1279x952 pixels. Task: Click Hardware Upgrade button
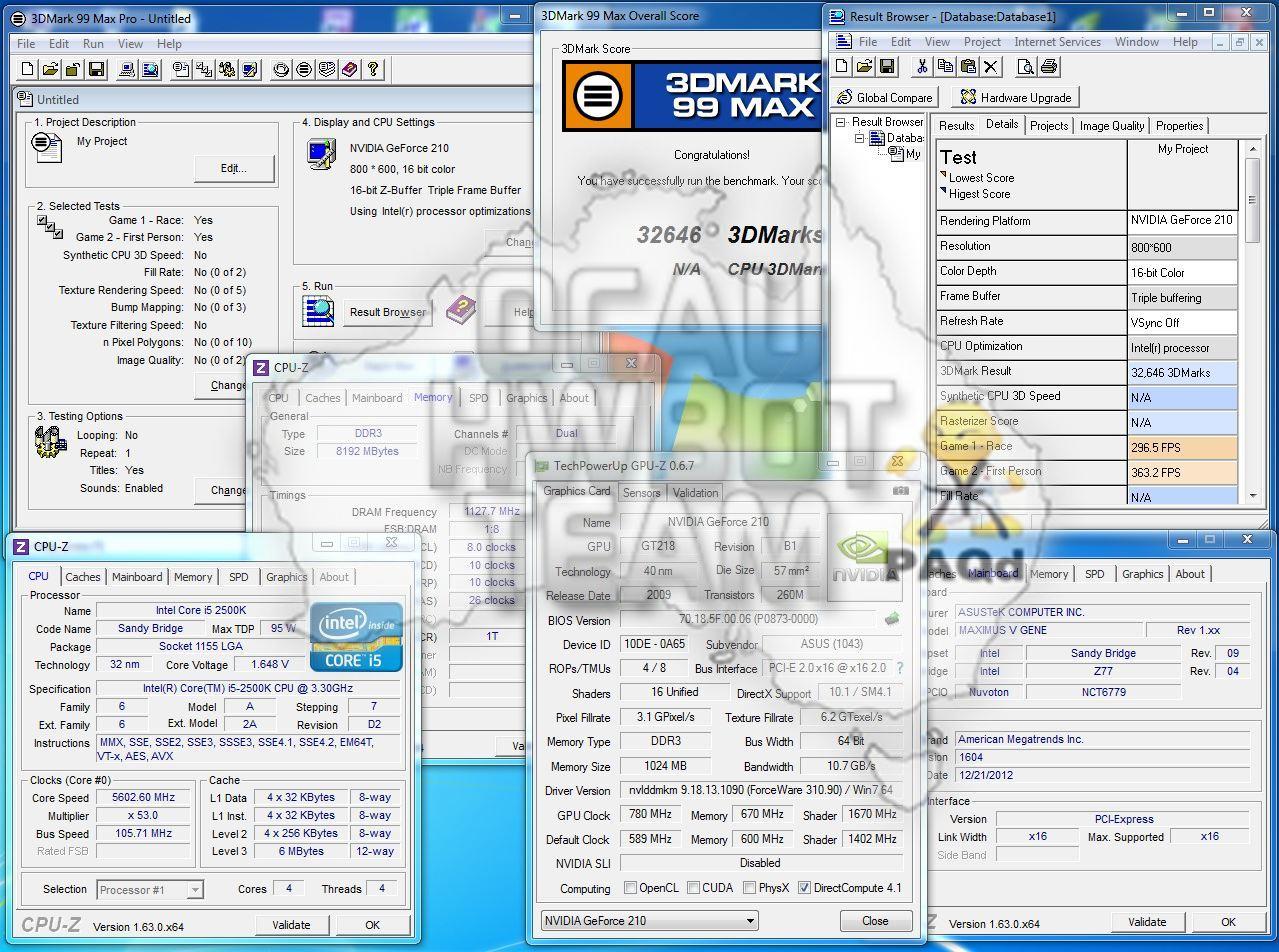1015,97
